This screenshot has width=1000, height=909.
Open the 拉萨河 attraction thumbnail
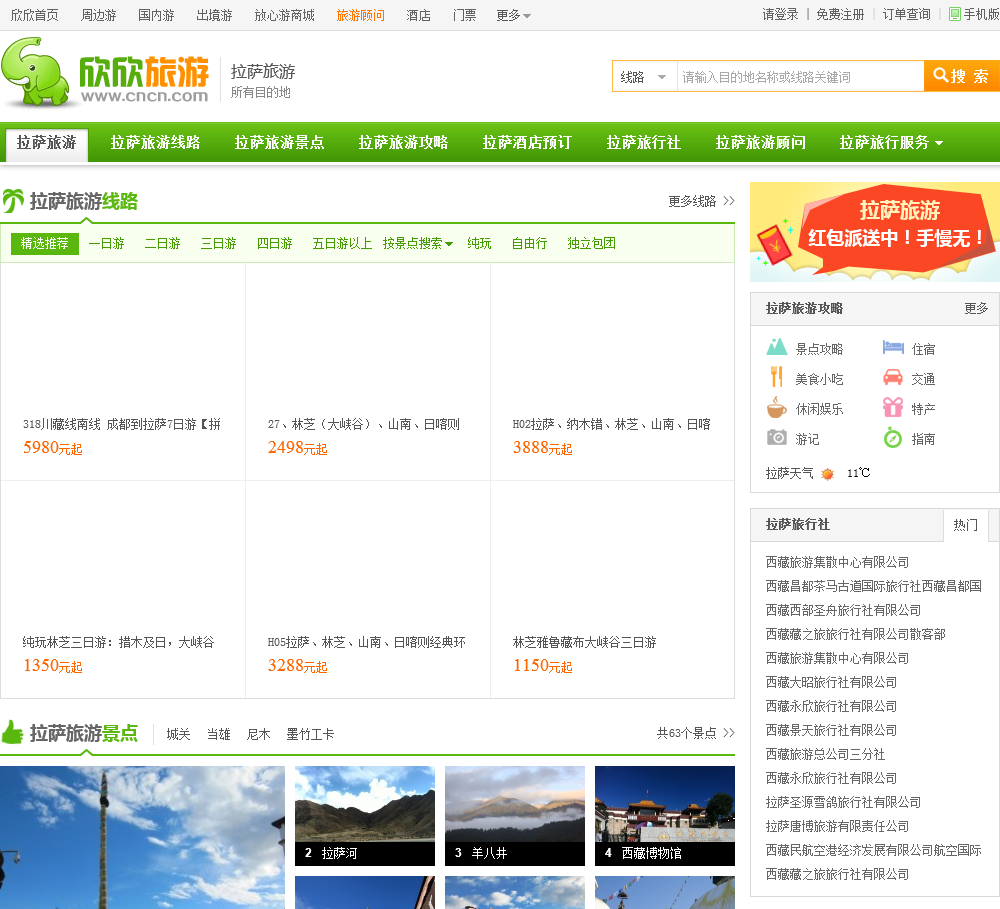coord(365,815)
